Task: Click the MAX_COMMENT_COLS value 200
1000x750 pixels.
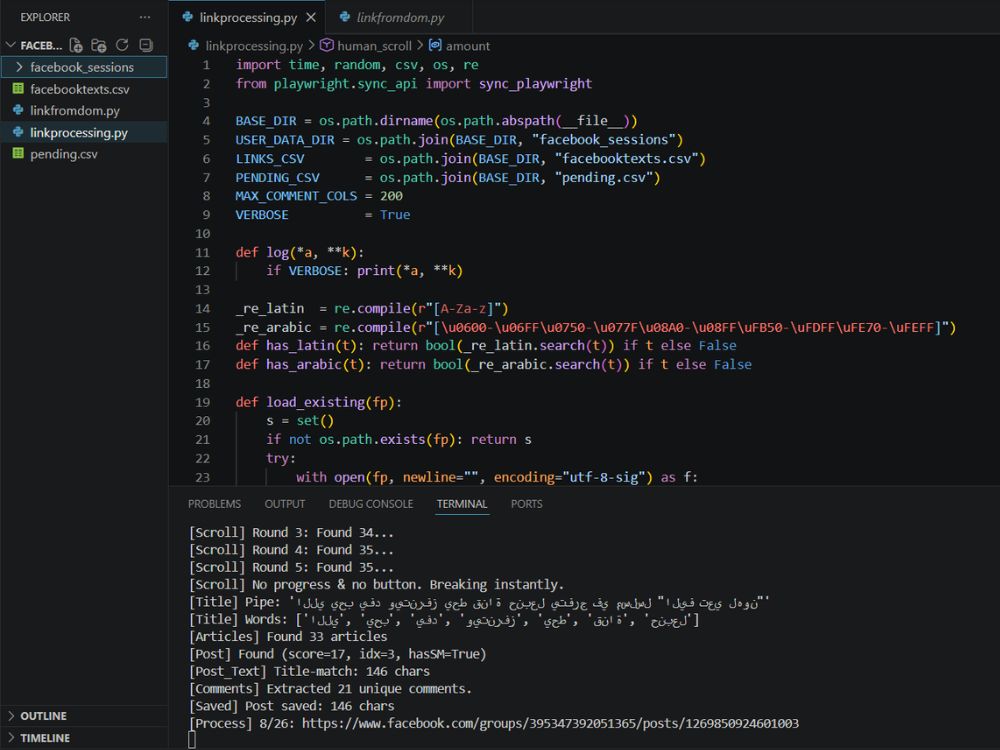Action: point(391,196)
